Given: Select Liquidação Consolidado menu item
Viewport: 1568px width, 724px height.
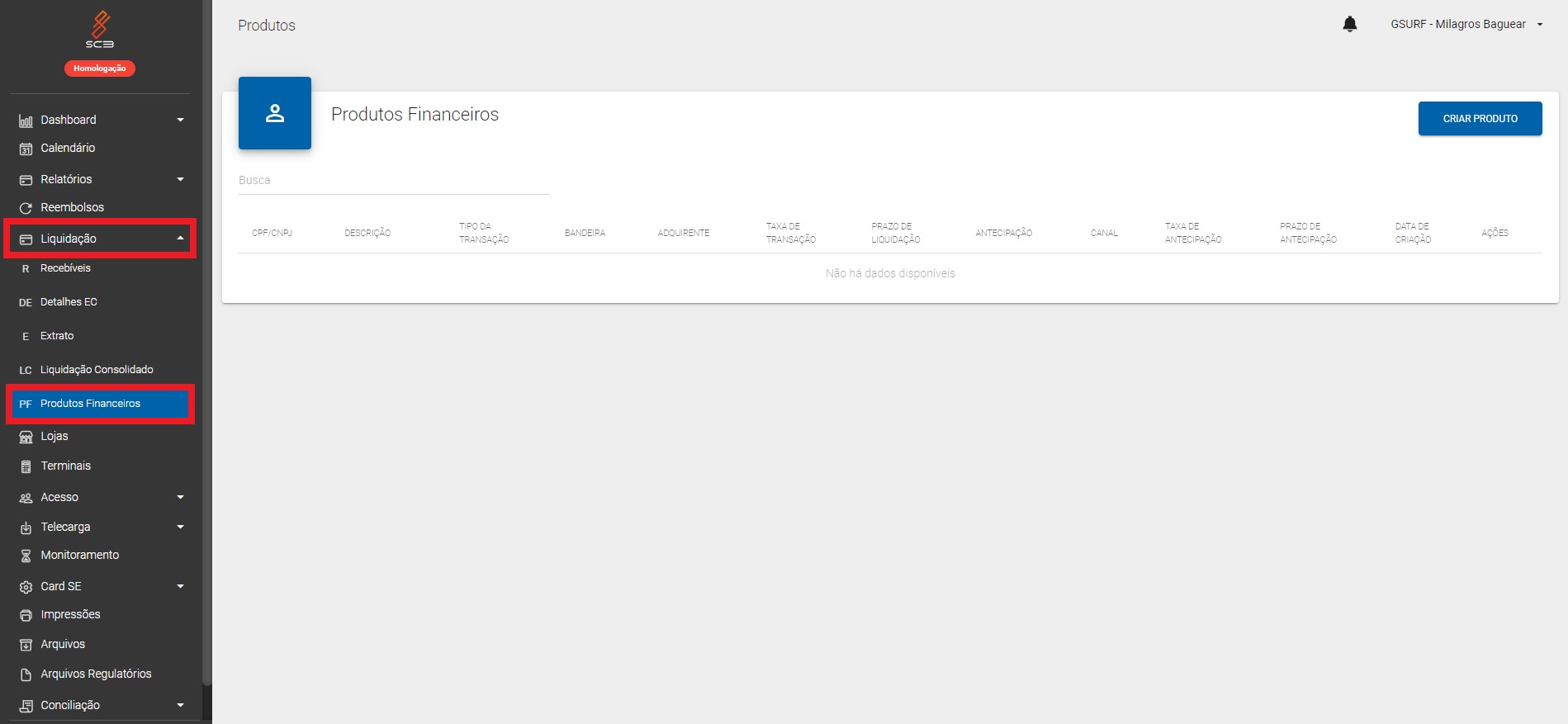Looking at the screenshot, I should pyautogui.click(x=97, y=370).
